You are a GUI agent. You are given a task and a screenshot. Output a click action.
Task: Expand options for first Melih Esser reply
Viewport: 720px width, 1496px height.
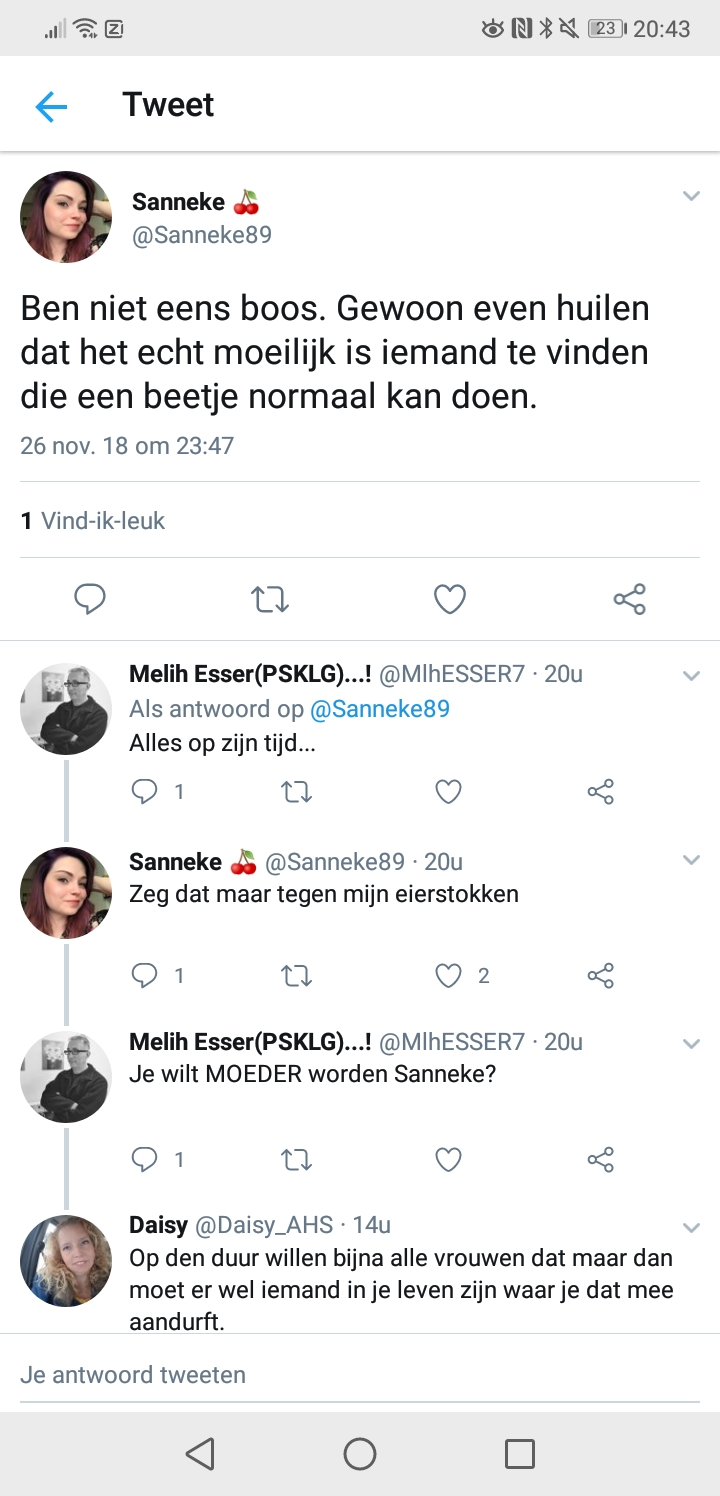[x=691, y=676]
